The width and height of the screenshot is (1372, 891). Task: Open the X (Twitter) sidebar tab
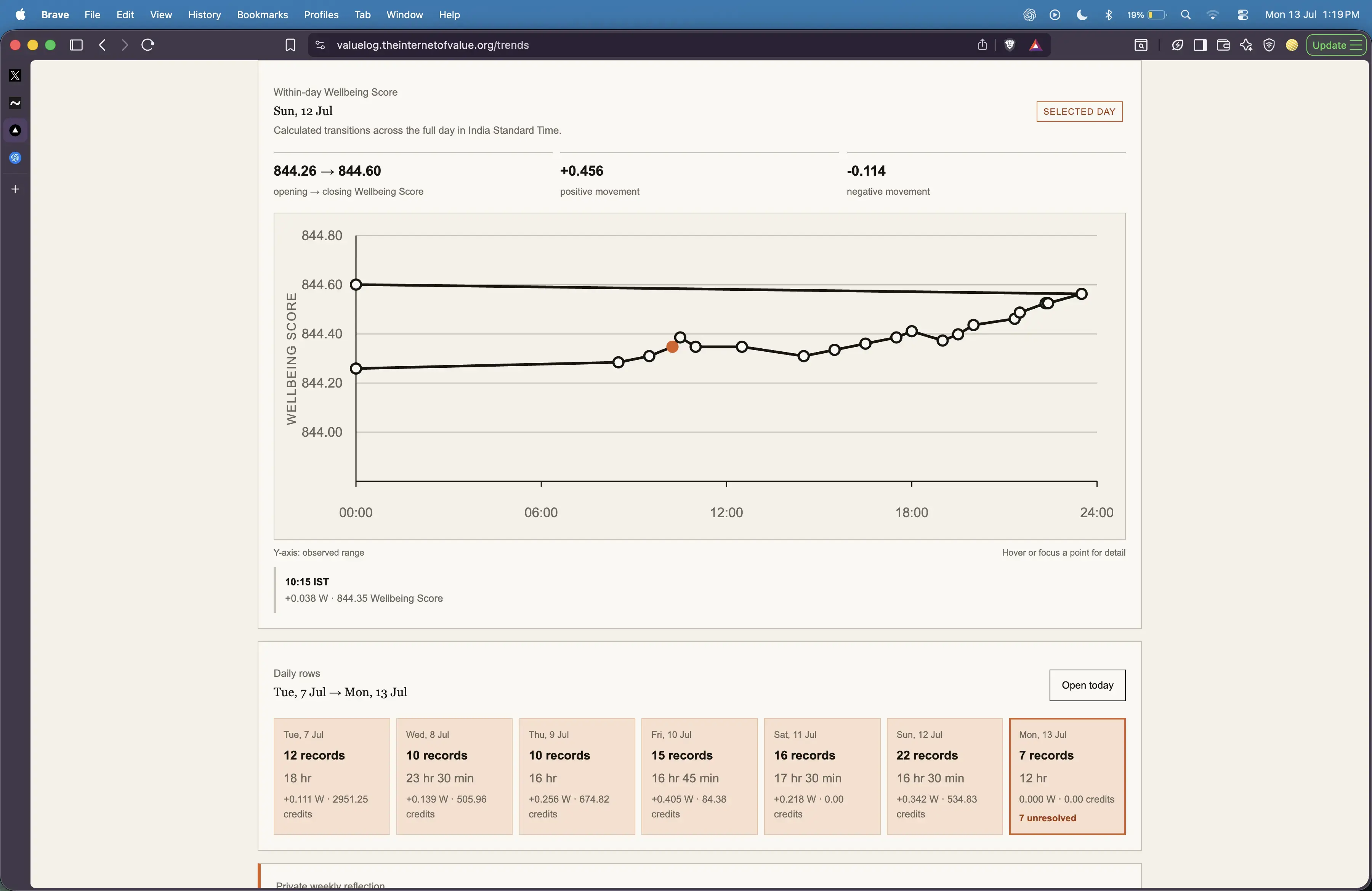(16, 75)
